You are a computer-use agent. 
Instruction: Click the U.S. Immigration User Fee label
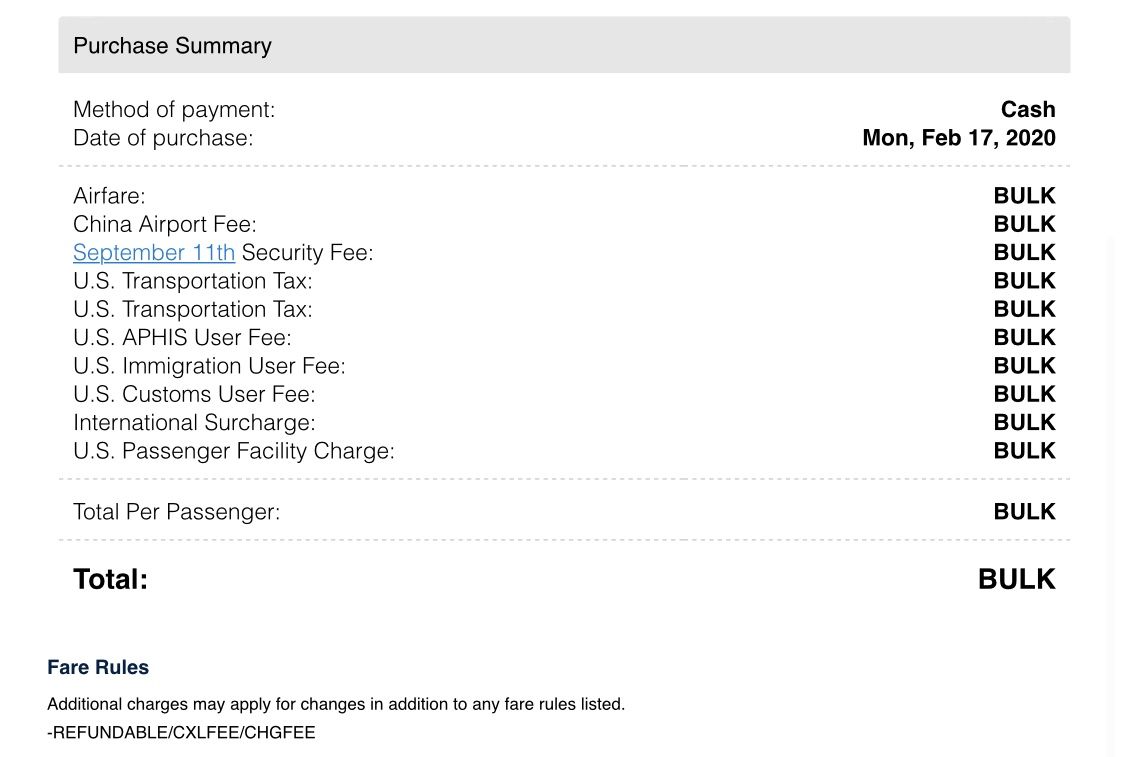[x=209, y=366]
